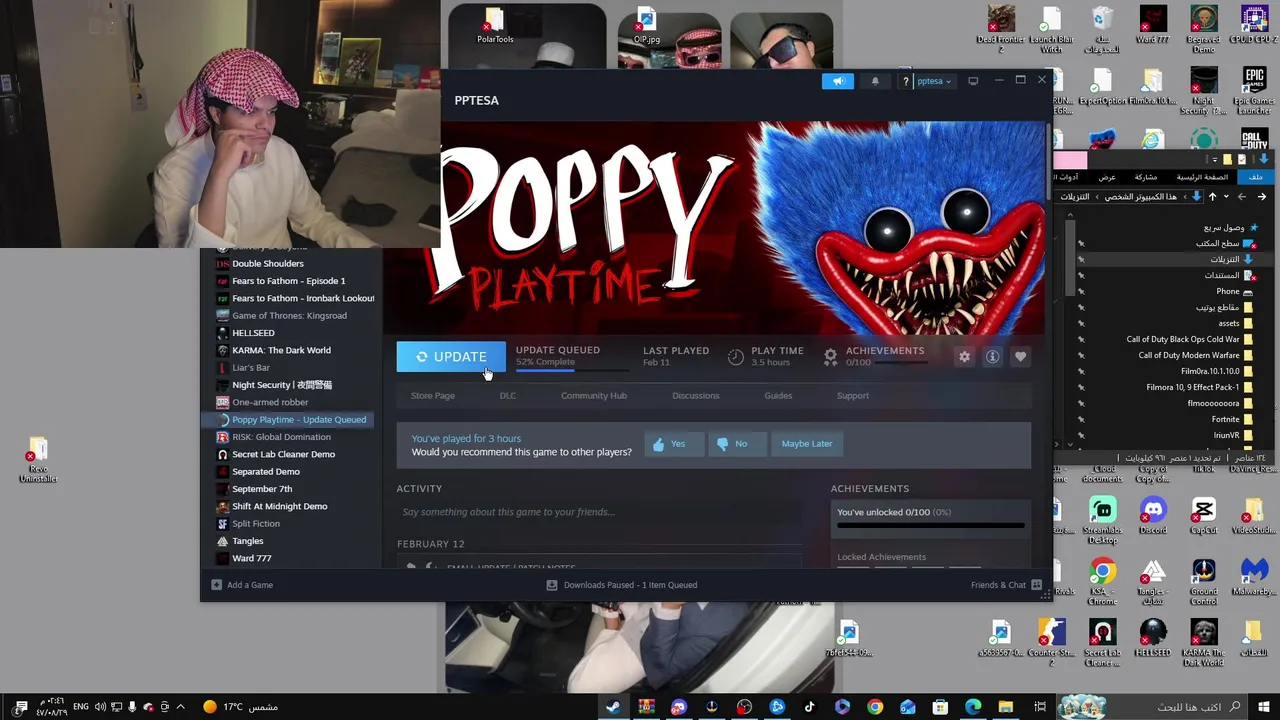Open the Guides tab
1280x720 pixels.
click(778, 396)
